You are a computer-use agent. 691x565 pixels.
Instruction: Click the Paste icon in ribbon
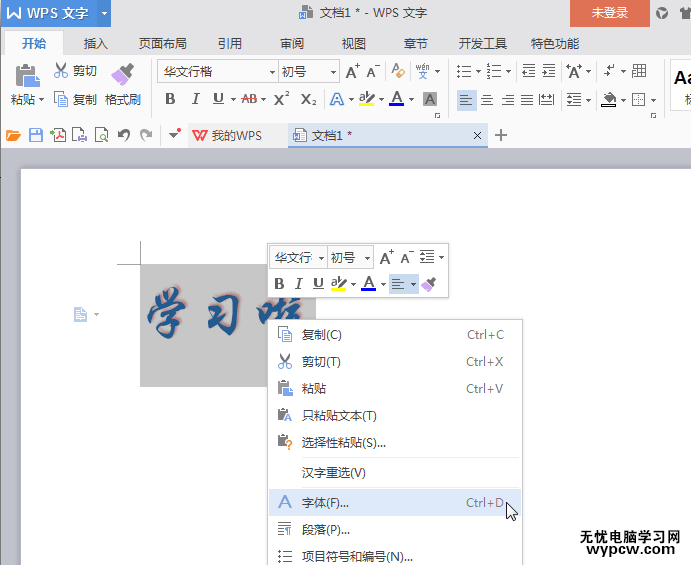pyautogui.click(x=27, y=75)
